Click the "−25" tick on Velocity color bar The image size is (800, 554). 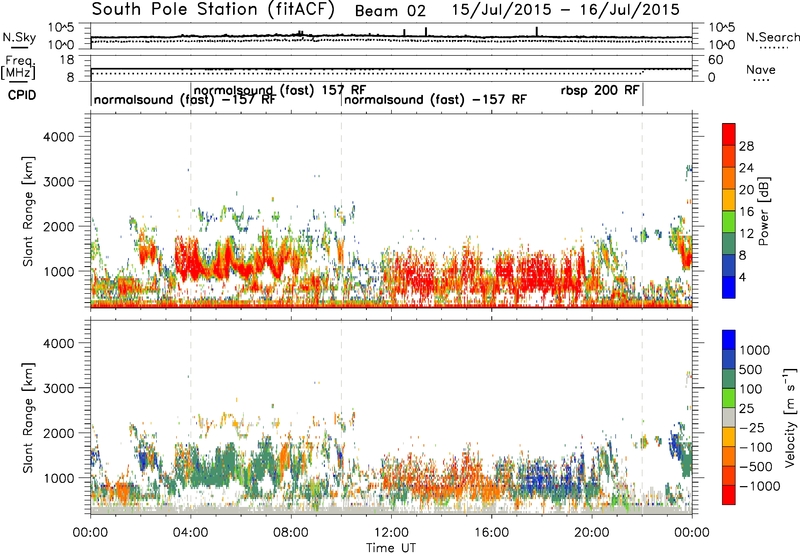pyautogui.click(x=752, y=428)
